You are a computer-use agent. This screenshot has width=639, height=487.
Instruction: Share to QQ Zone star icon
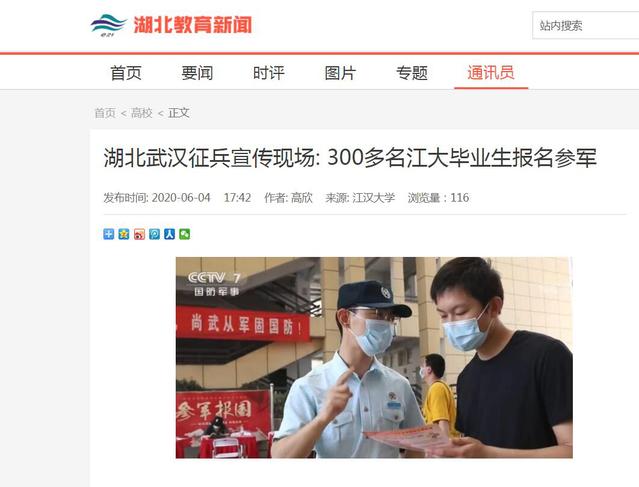[x=123, y=234]
